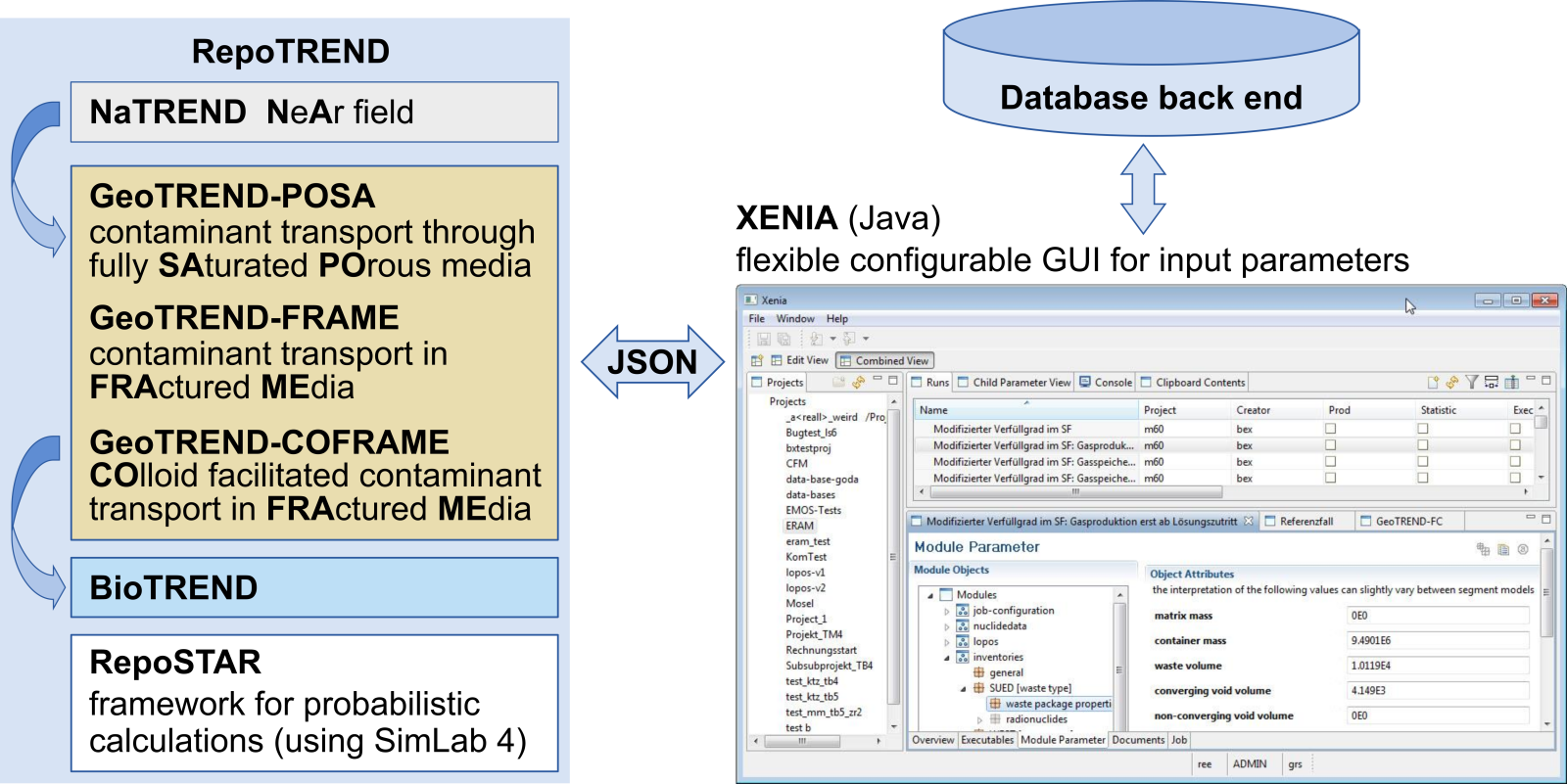This screenshot has width=1567, height=784.
Task: Open the File menu
Action: click(757, 318)
